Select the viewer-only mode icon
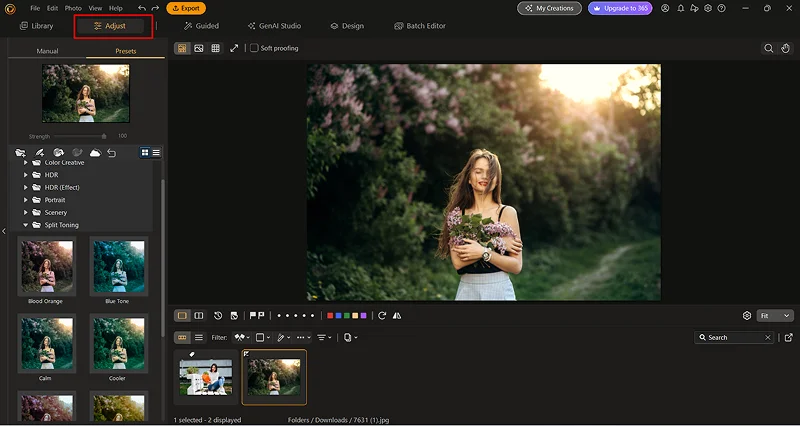This screenshot has width=800, height=426. point(199,48)
